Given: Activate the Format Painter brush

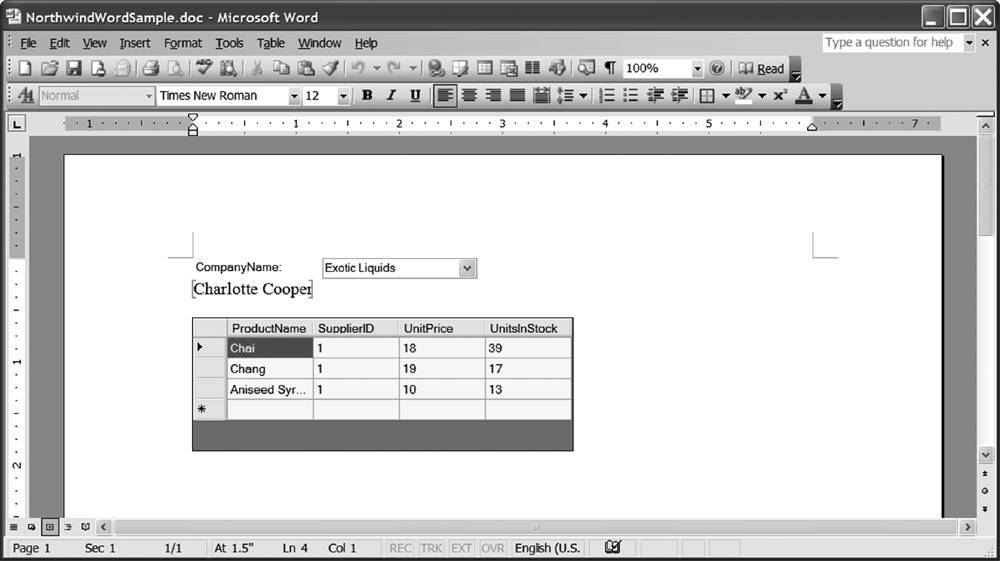Looking at the screenshot, I should tap(330, 68).
